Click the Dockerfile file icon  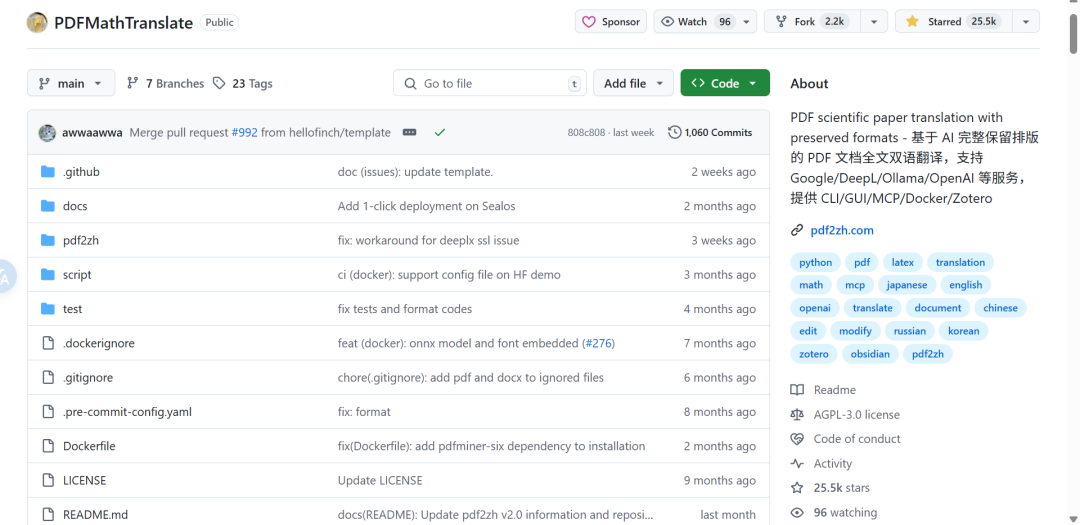pos(47,446)
